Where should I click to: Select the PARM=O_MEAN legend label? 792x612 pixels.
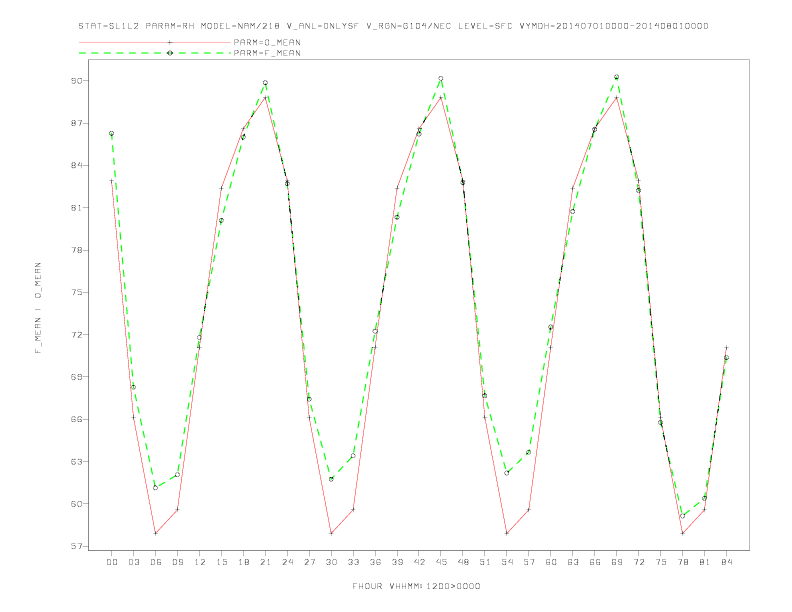tap(267, 42)
